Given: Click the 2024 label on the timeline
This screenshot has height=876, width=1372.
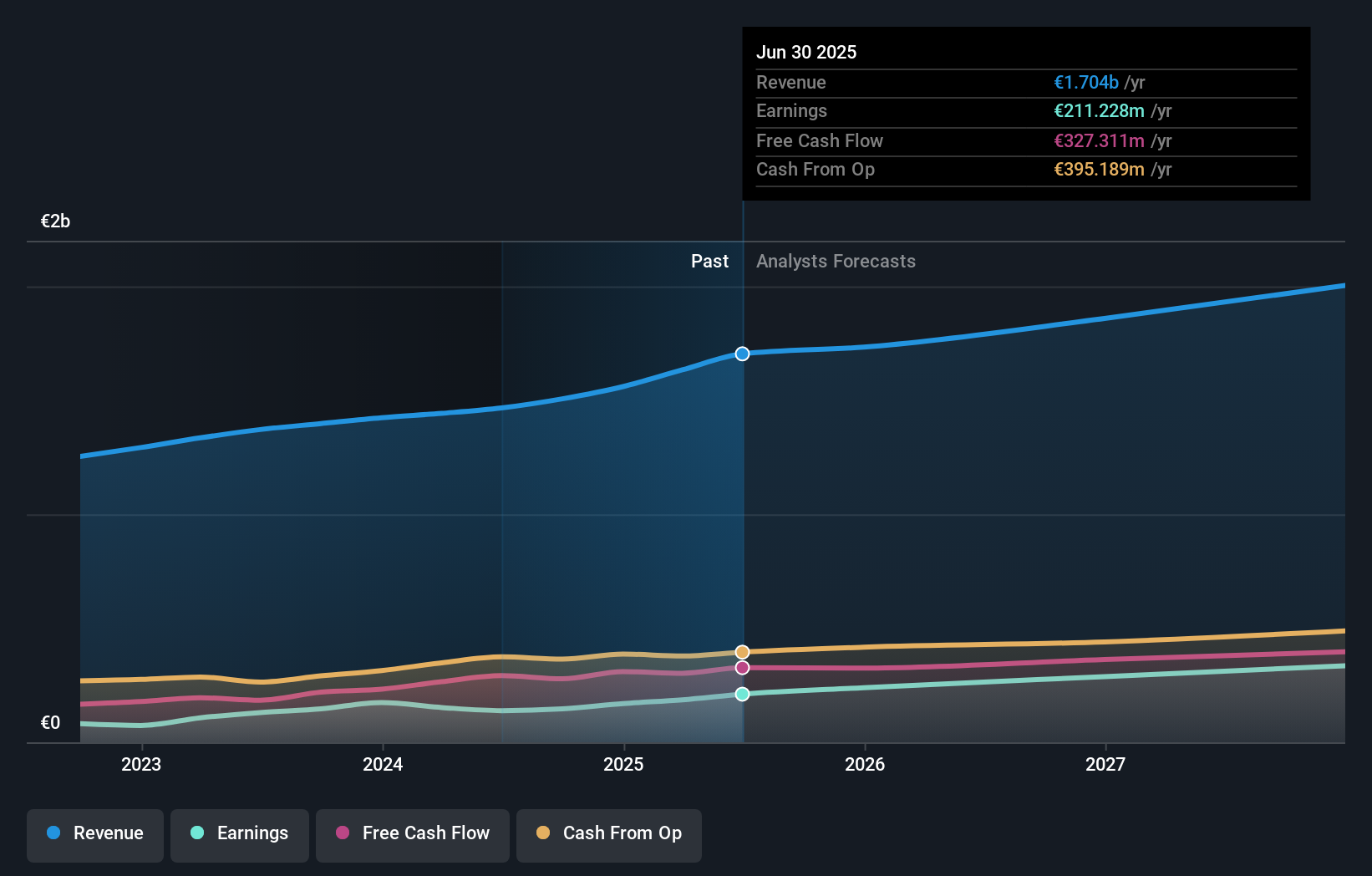Looking at the screenshot, I should click(382, 764).
